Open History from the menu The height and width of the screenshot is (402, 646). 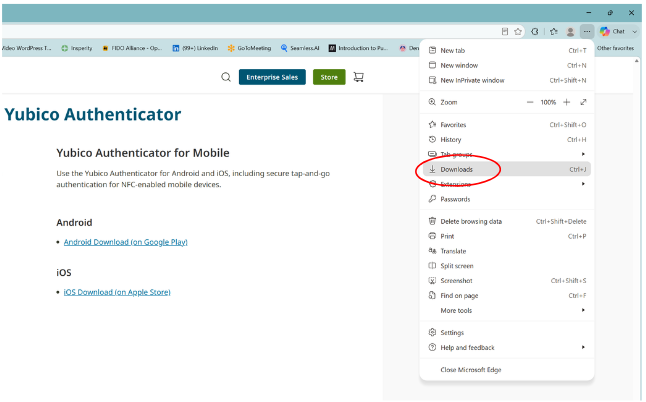507,140
